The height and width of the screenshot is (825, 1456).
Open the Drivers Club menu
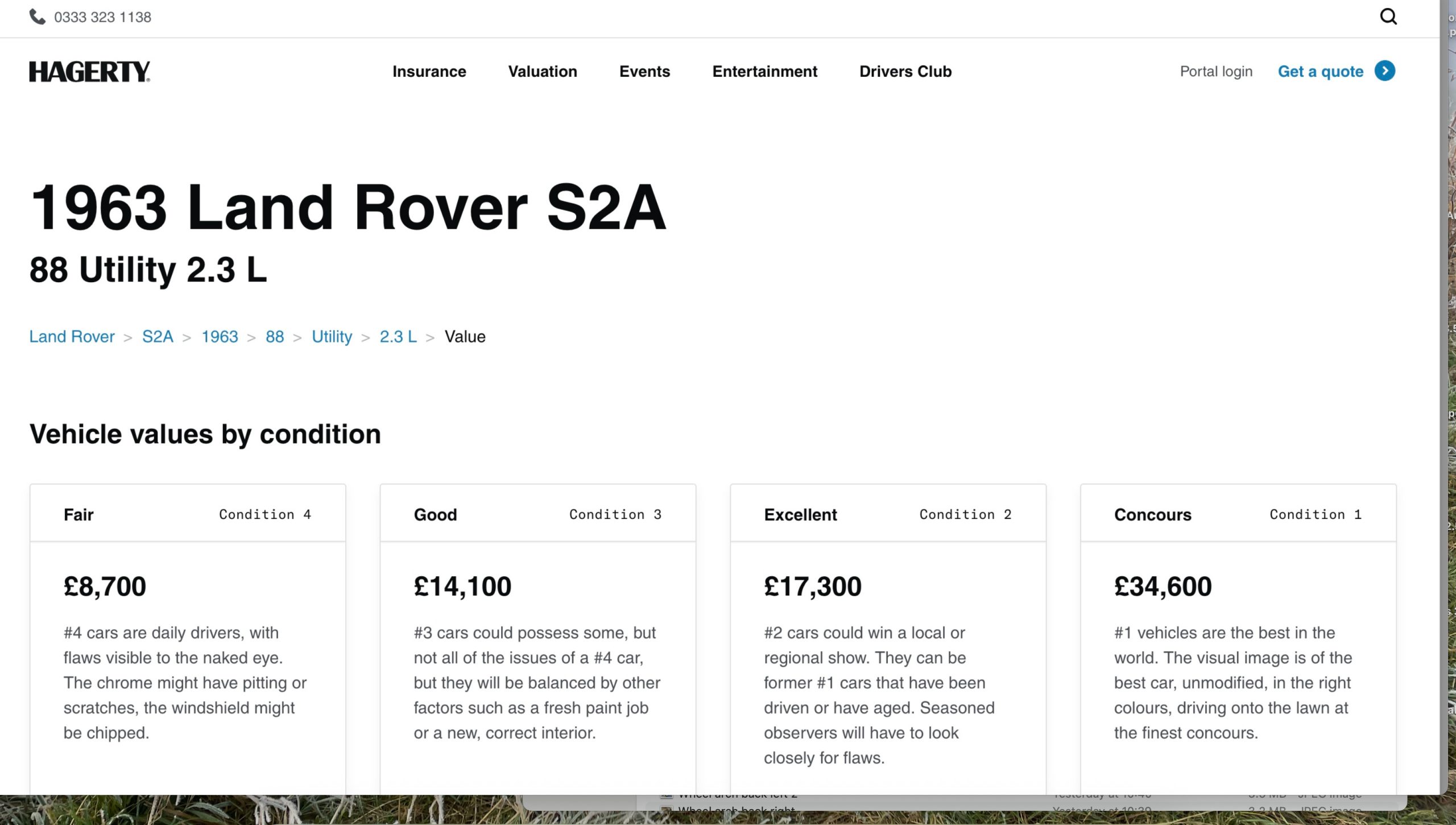coord(905,72)
